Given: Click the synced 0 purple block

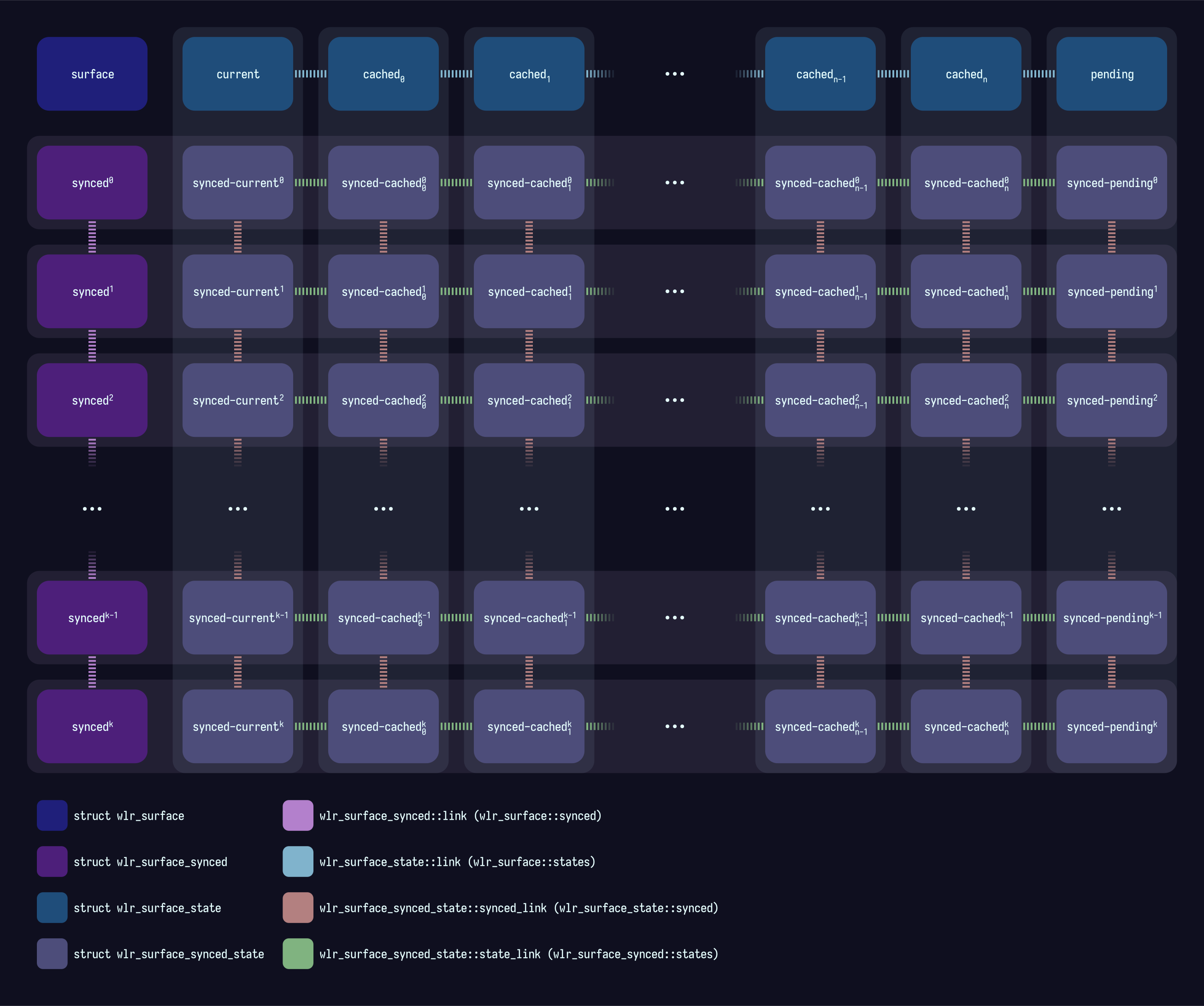Looking at the screenshot, I should (x=92, y=182).
